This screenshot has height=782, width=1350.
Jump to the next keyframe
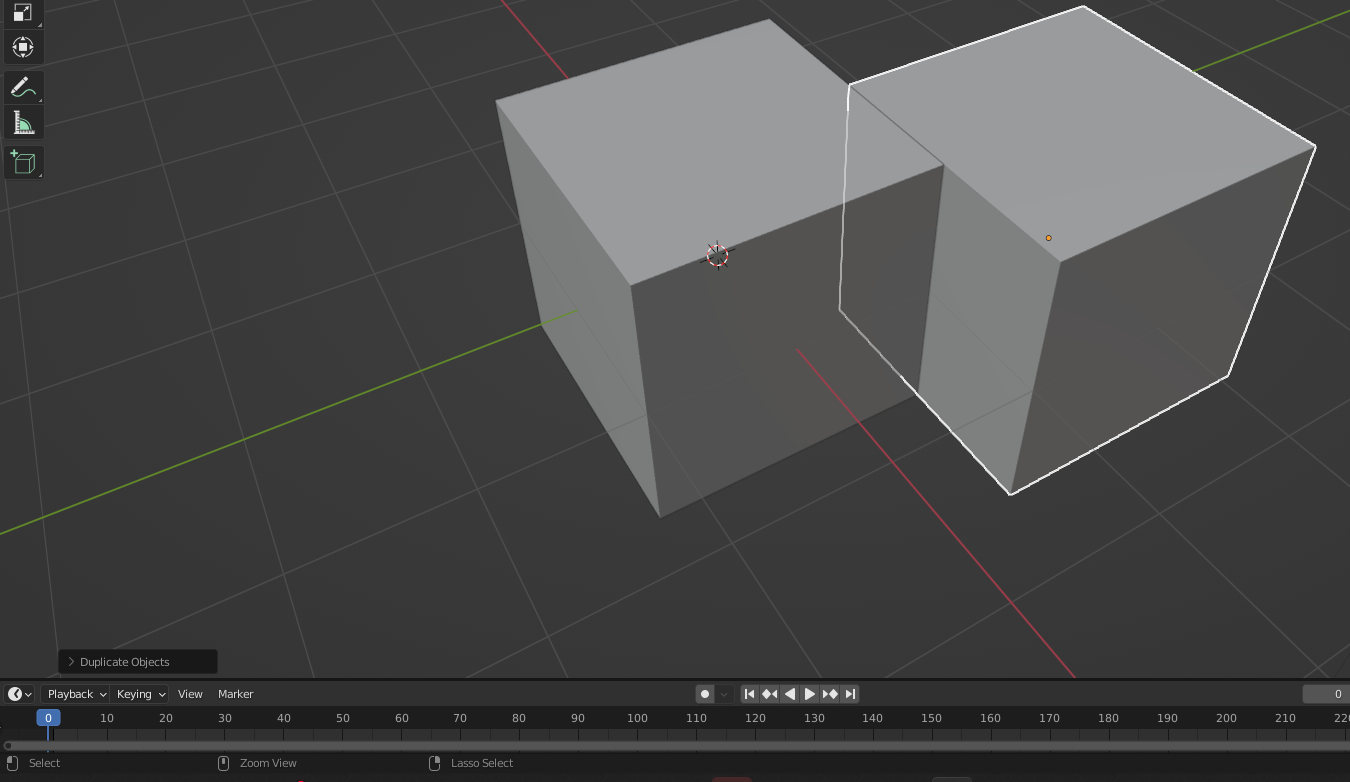[x=829, y=694]
